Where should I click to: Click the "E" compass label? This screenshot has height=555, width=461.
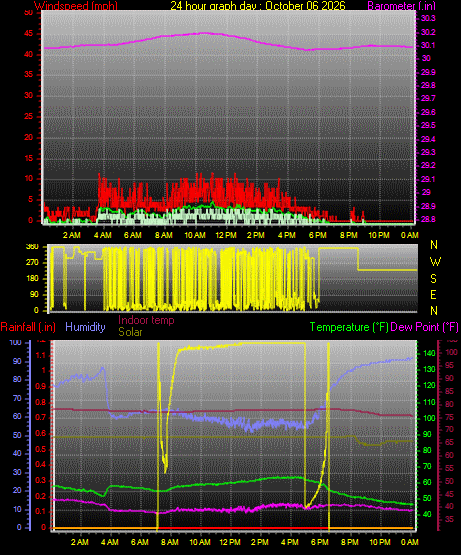(433, 294)
